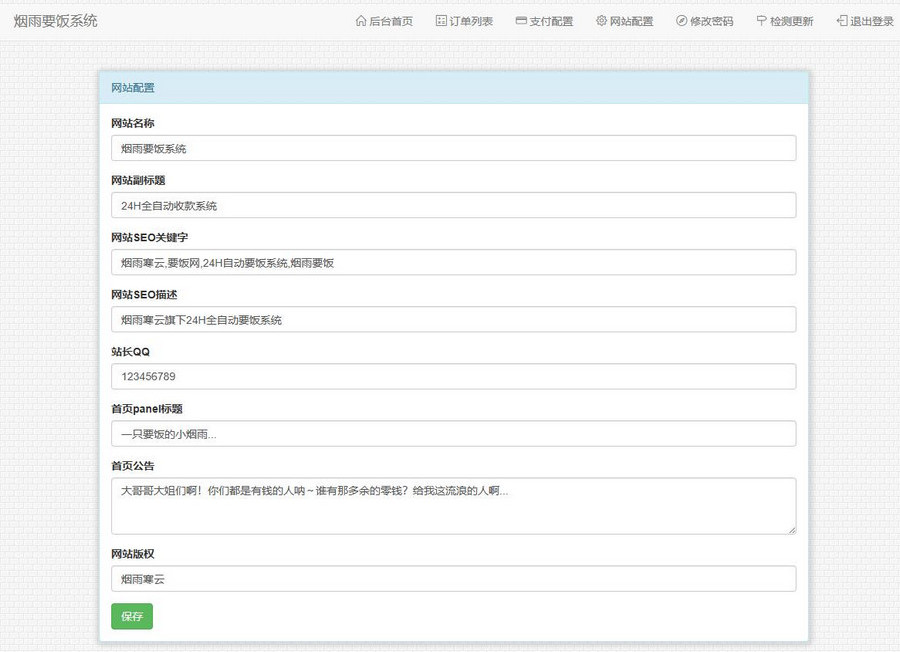Click 检测更新 to check for updates
900x652 pixels.
(791, 20)
